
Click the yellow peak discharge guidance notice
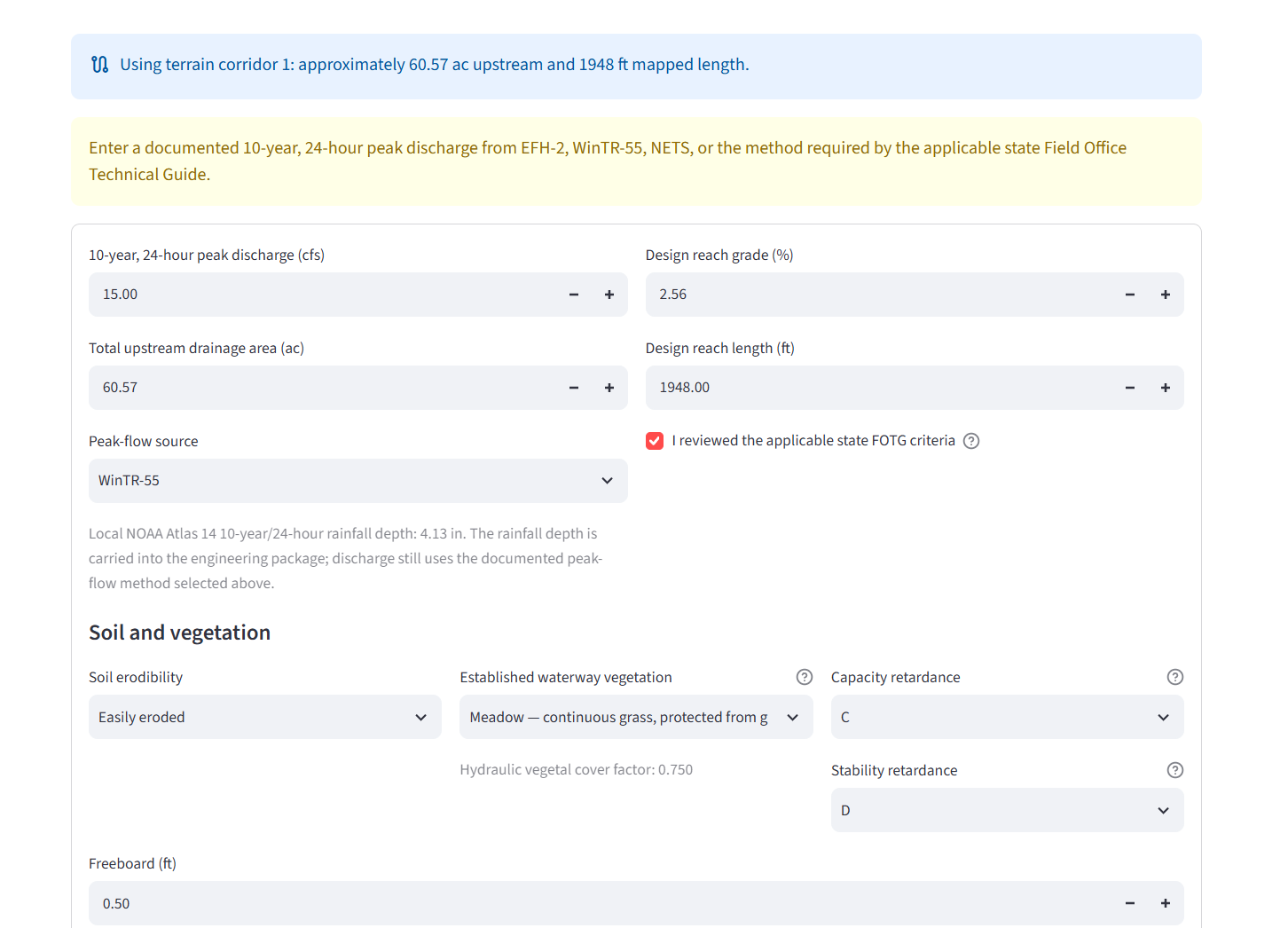(636, 161)
